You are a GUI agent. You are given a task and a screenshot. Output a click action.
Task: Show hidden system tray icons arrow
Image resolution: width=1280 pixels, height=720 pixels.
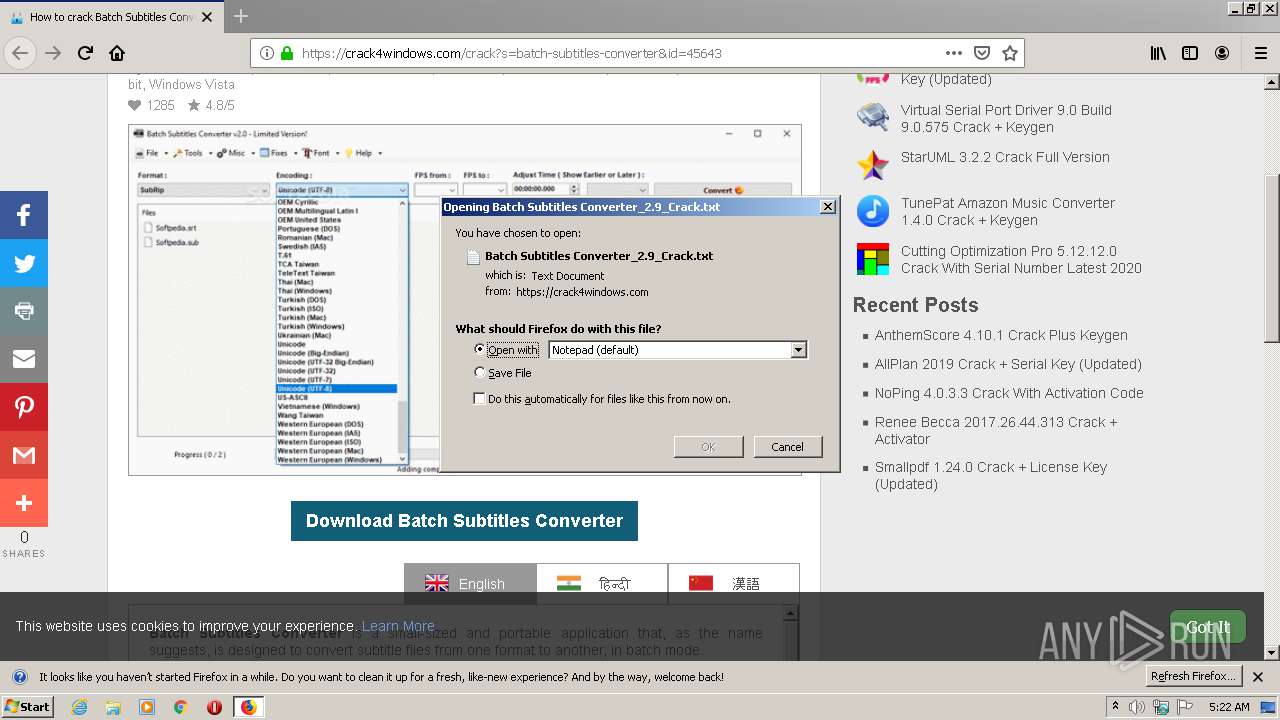pos(1115,707)
